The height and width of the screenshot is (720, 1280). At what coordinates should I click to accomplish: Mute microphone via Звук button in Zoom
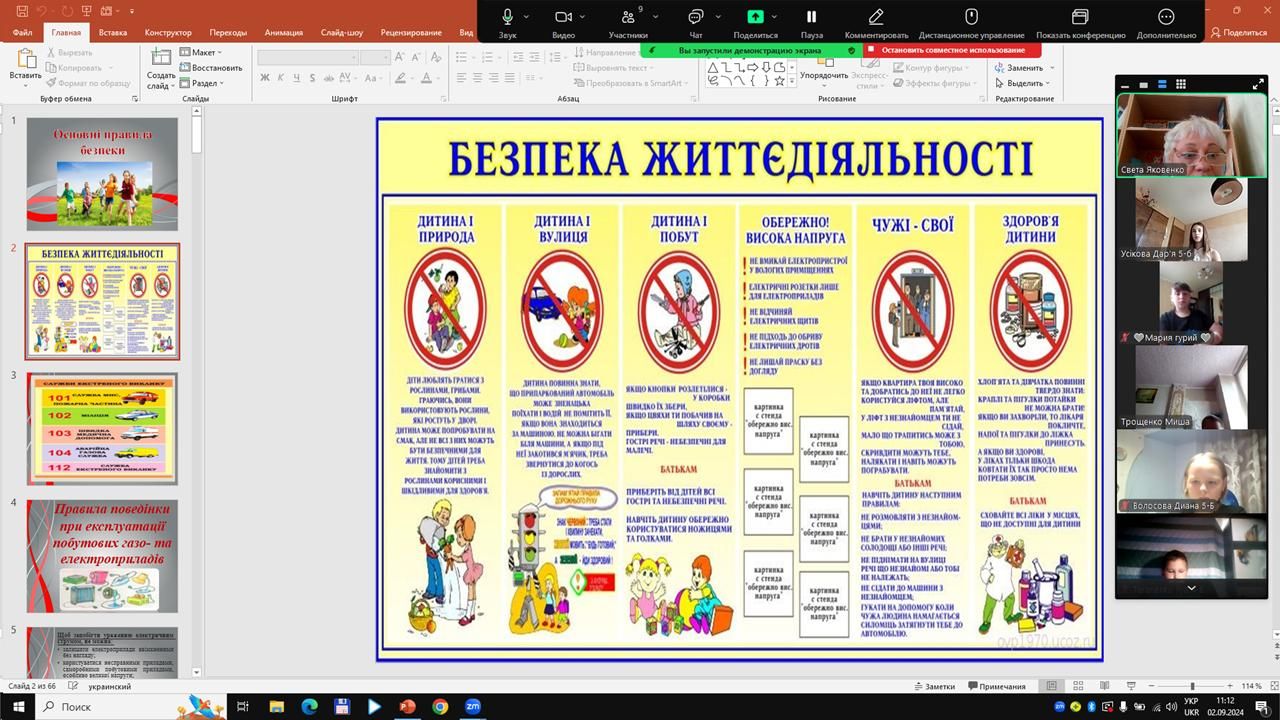507,22
